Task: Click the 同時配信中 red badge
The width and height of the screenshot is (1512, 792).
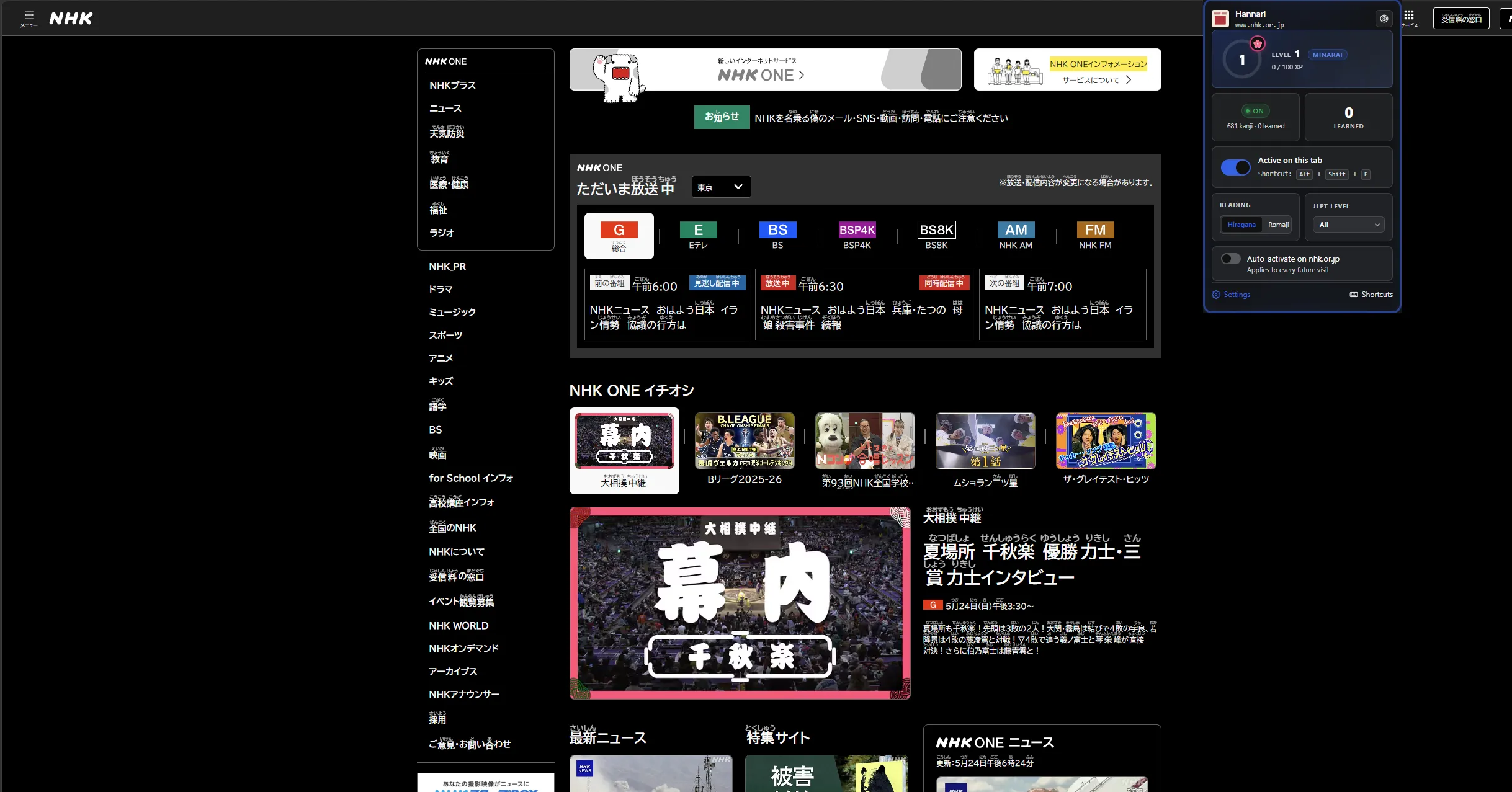Action: [x=944, y=283]
